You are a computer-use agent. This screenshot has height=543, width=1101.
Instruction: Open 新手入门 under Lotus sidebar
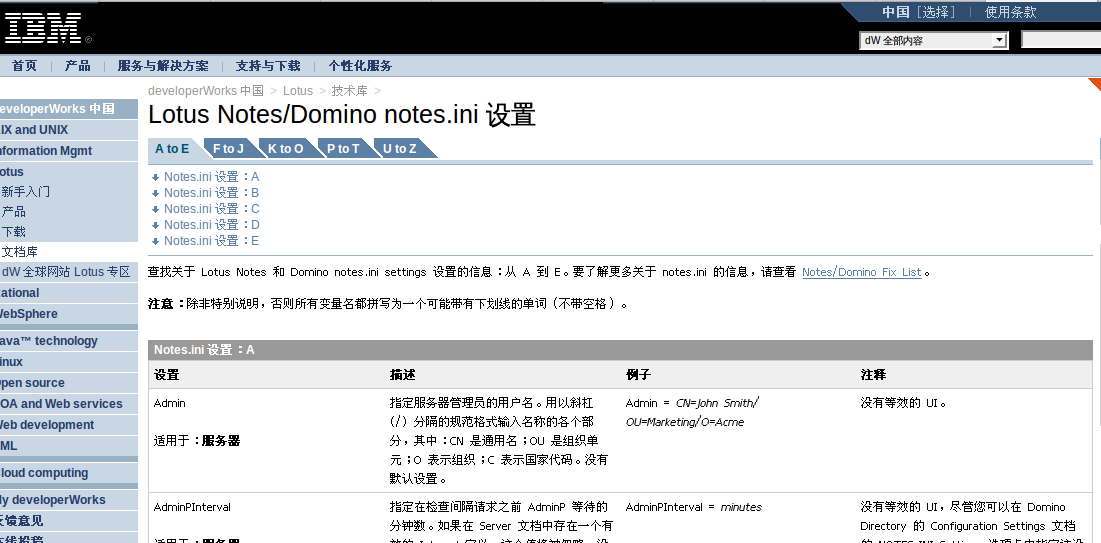pyautogui.click(x=26, y=192)
